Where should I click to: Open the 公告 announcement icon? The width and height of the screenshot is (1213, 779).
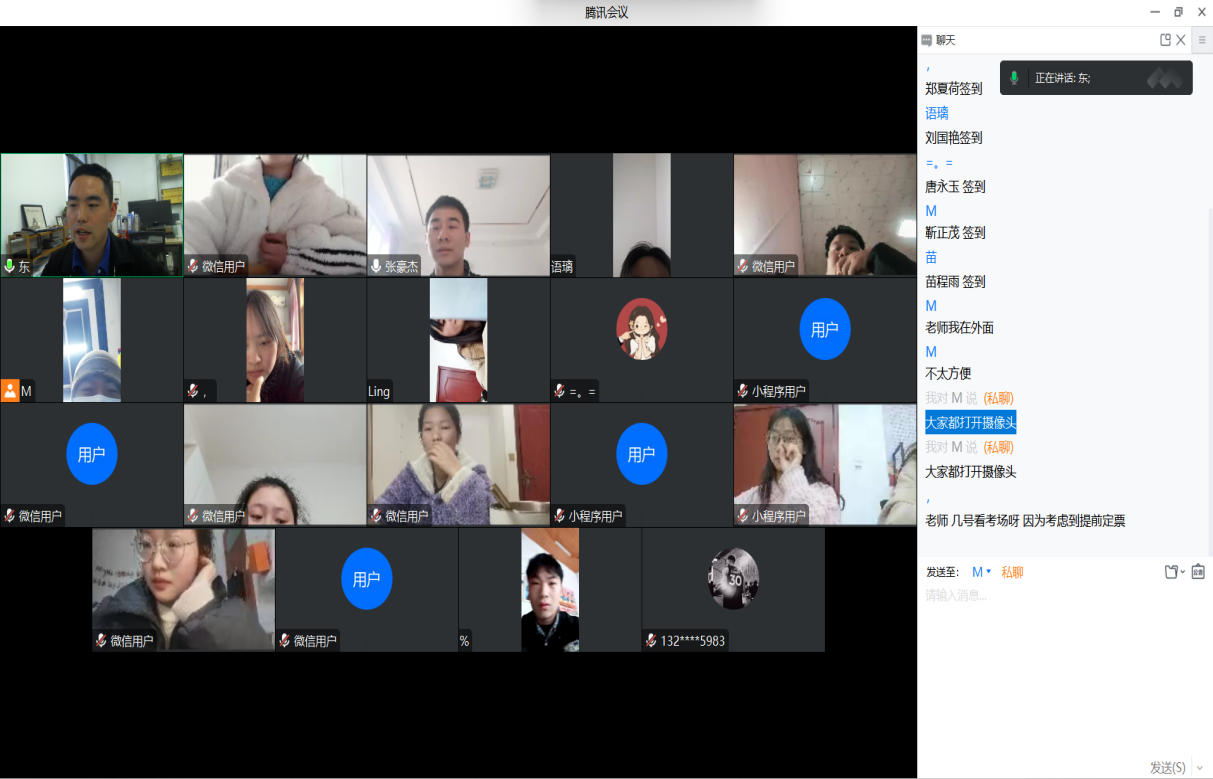click(1198, 572)
